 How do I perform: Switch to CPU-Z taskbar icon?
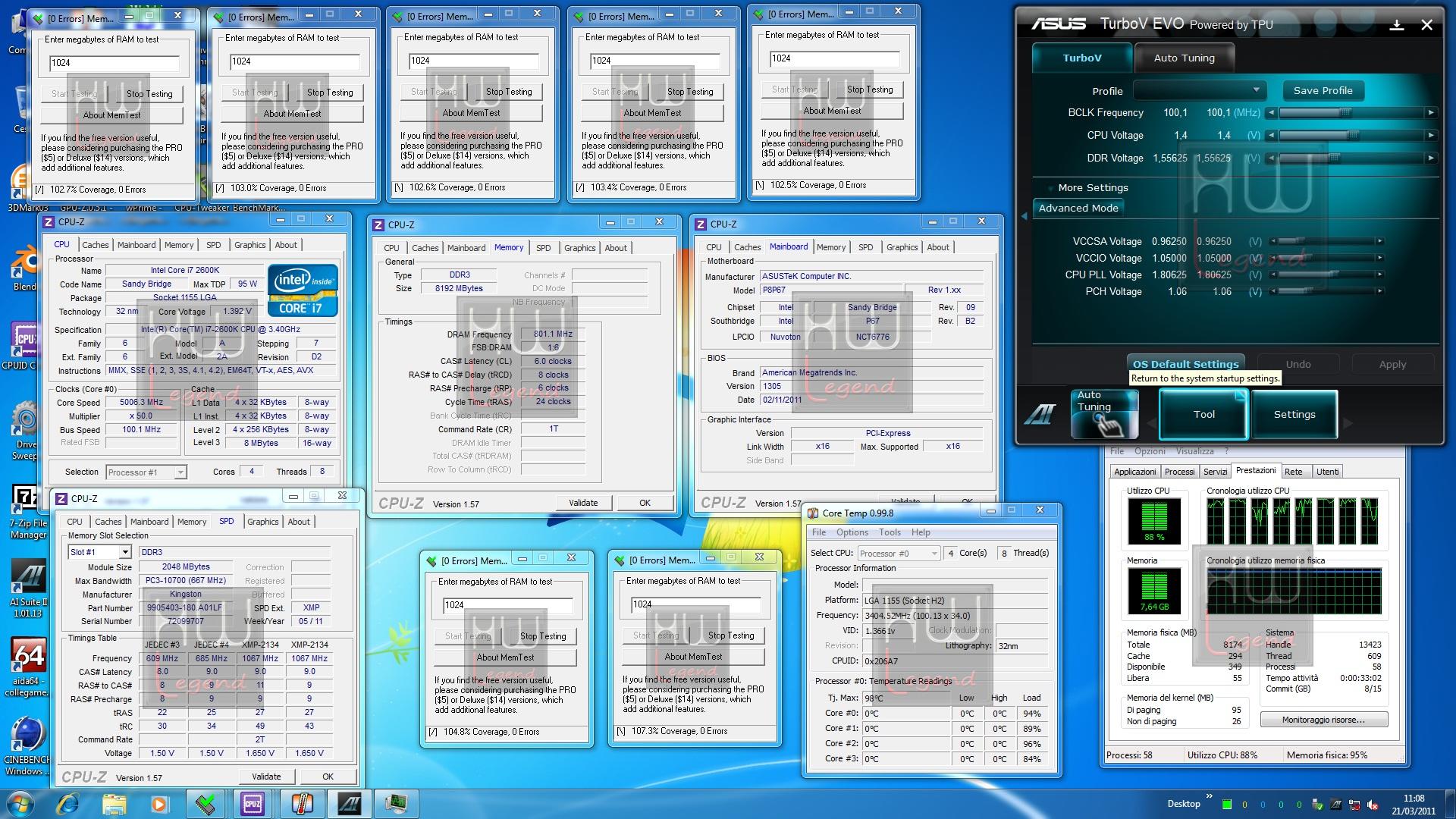(x=253, y=804)
